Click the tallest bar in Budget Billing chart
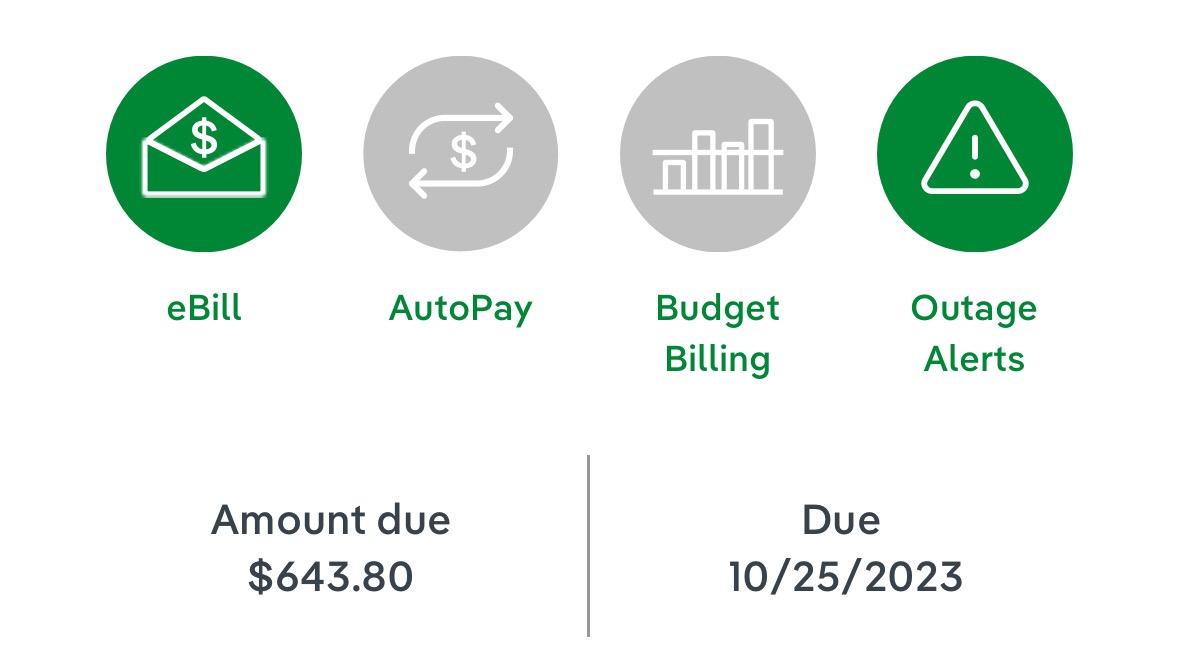This screenshot has width=1179, height=666. (x=762, y=153)
